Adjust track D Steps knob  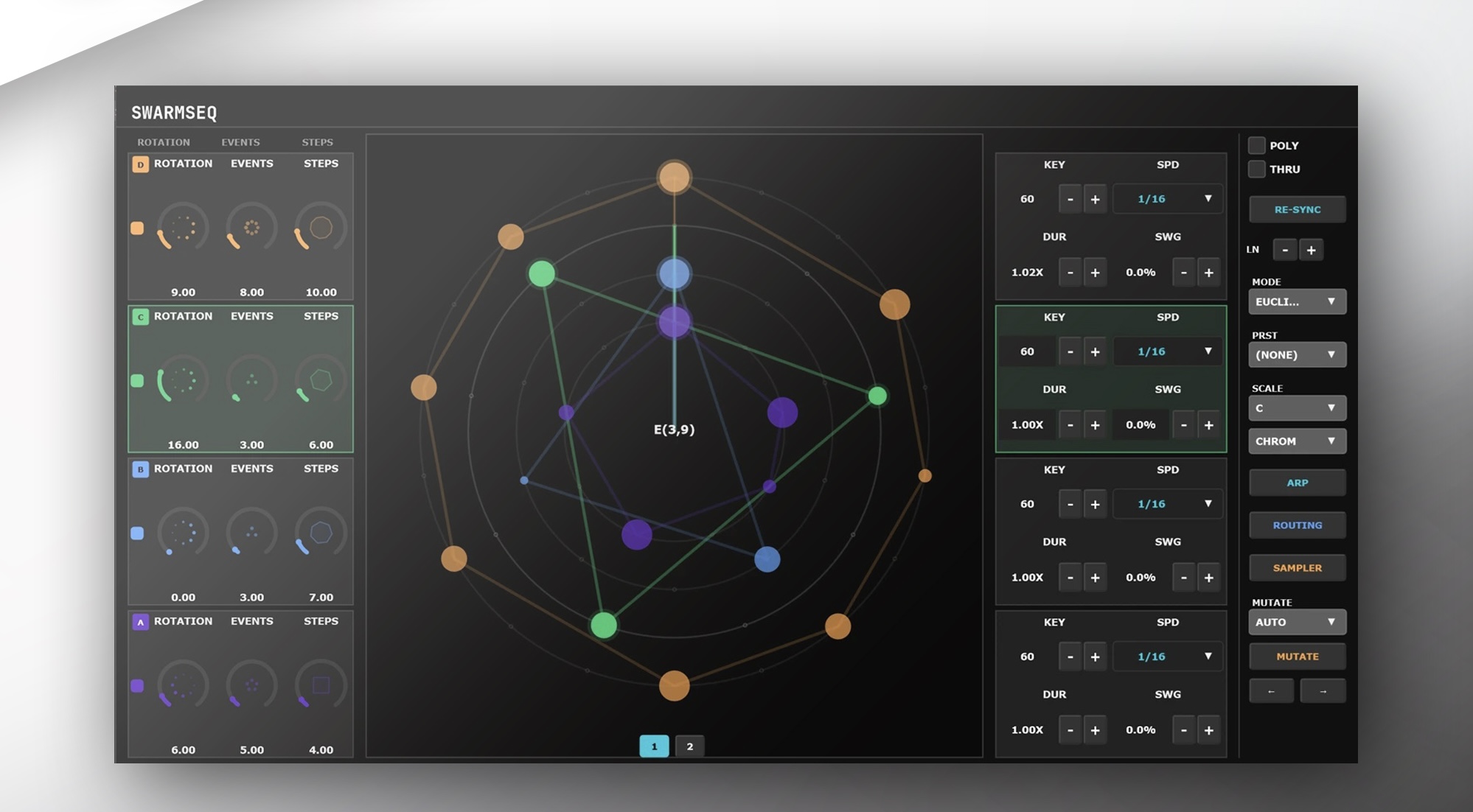(321, 228)
